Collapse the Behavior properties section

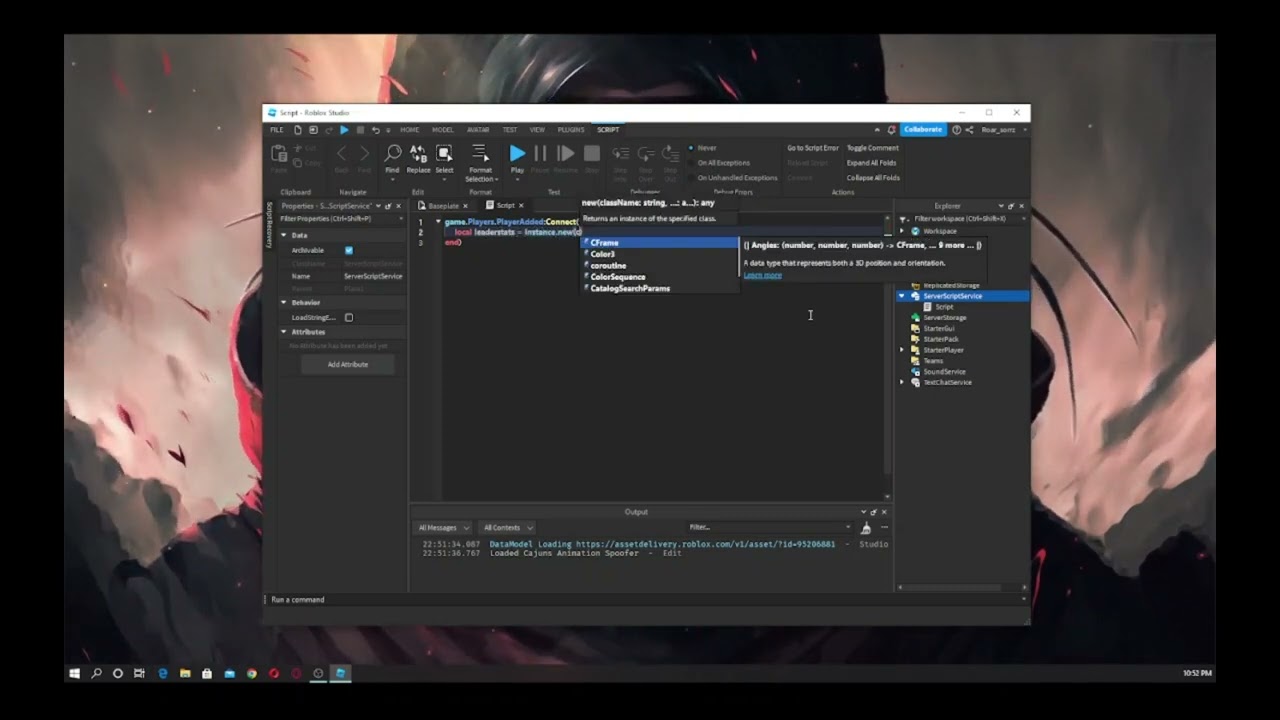point(283,302)
